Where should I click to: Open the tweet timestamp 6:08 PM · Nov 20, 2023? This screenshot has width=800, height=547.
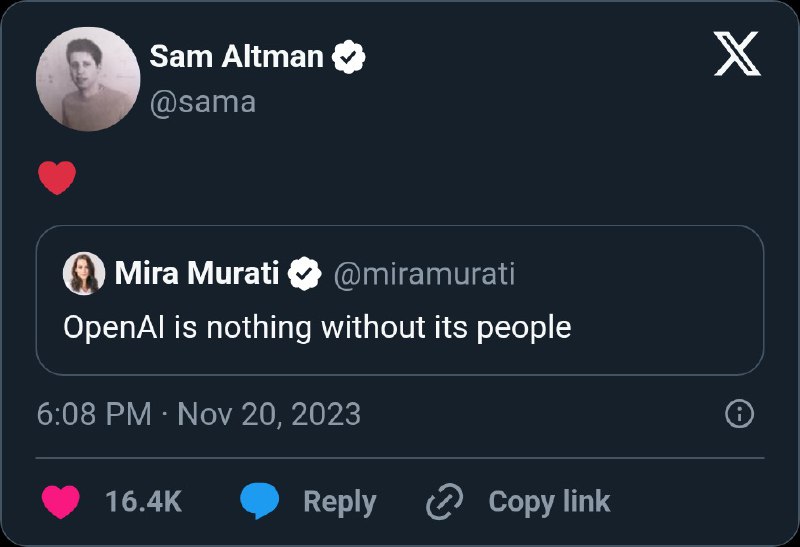(x=198, y=414)
